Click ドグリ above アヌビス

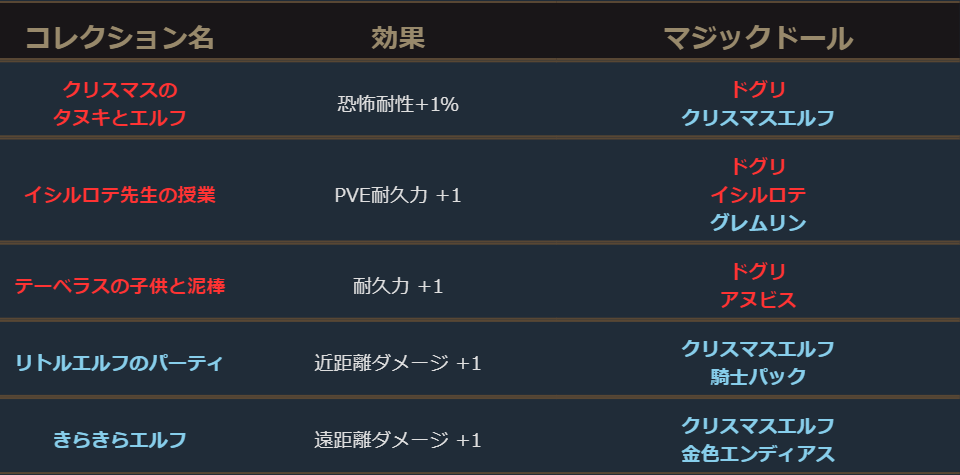point(758,271)
